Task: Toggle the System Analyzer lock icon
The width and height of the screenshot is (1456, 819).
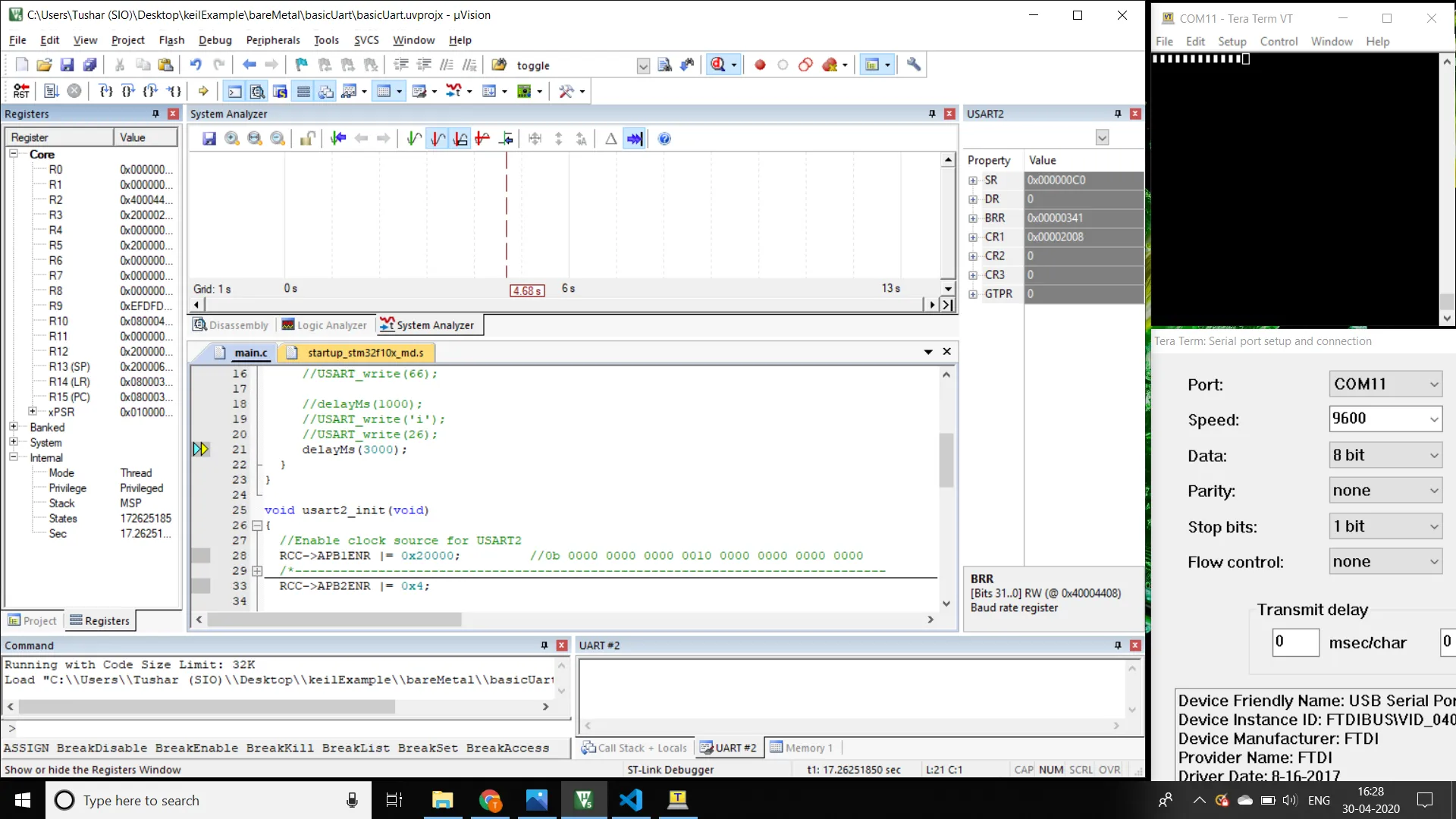Action: [307, 139]
